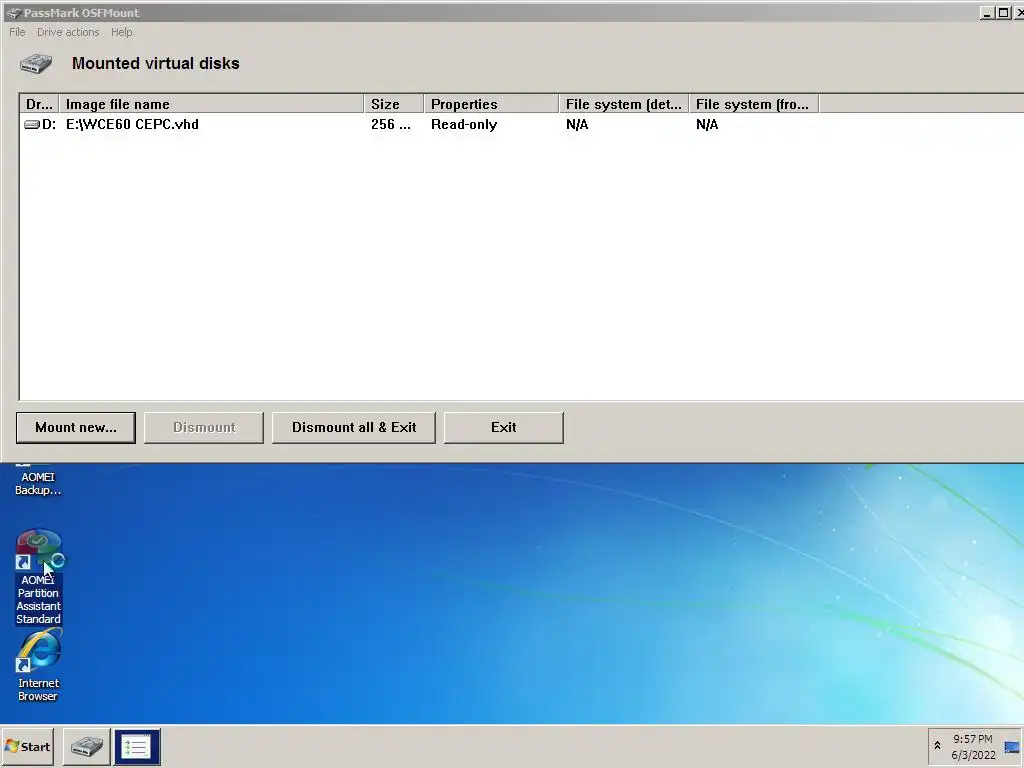Click Dismount all & Exit button
1024x768 pixels.
pos(353,428)
